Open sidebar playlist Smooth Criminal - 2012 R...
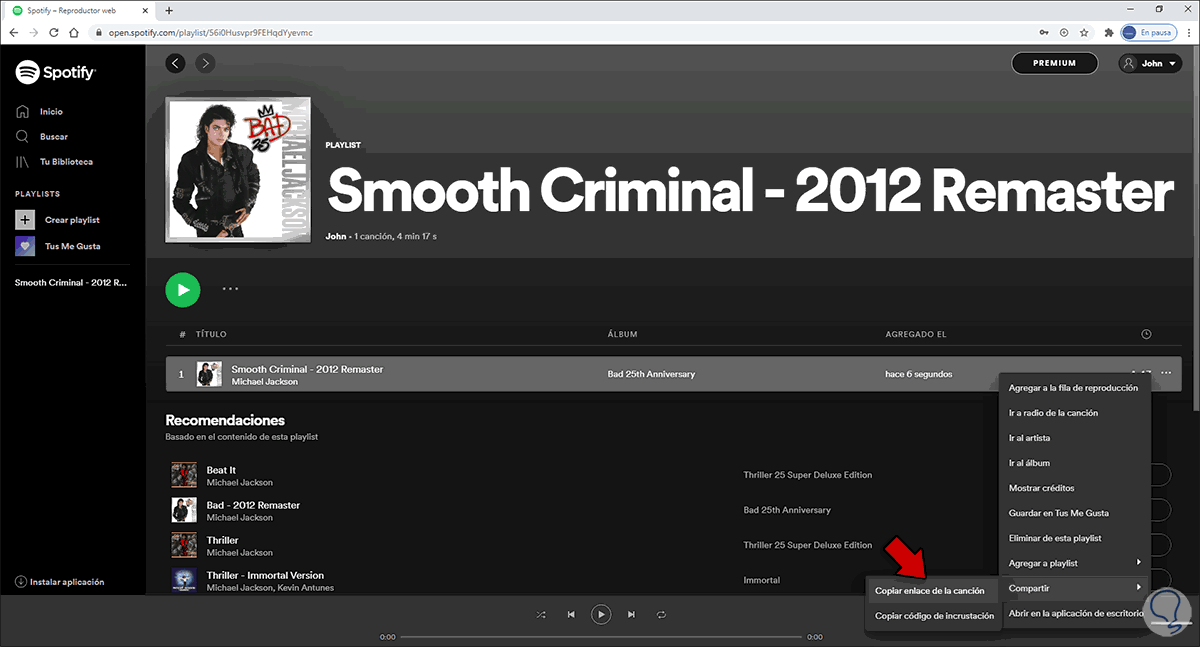1200x647 pixels. pos(71,283)
